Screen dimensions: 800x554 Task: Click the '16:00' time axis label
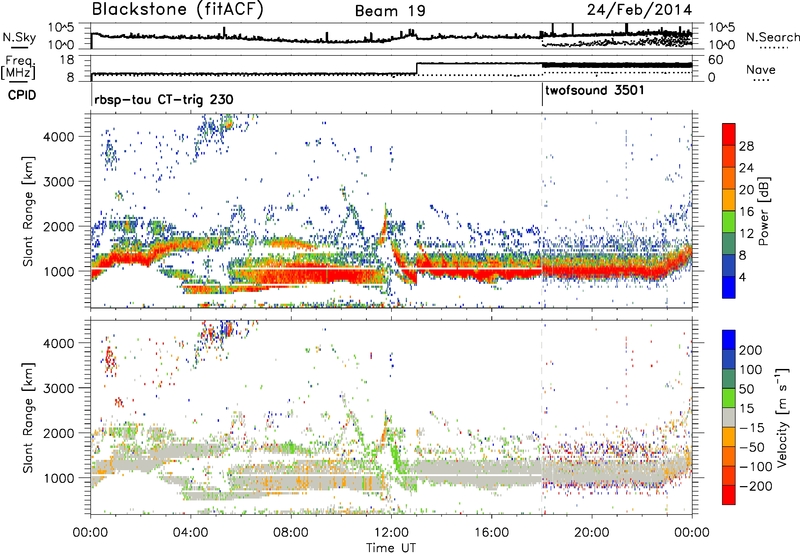[491, 533]
